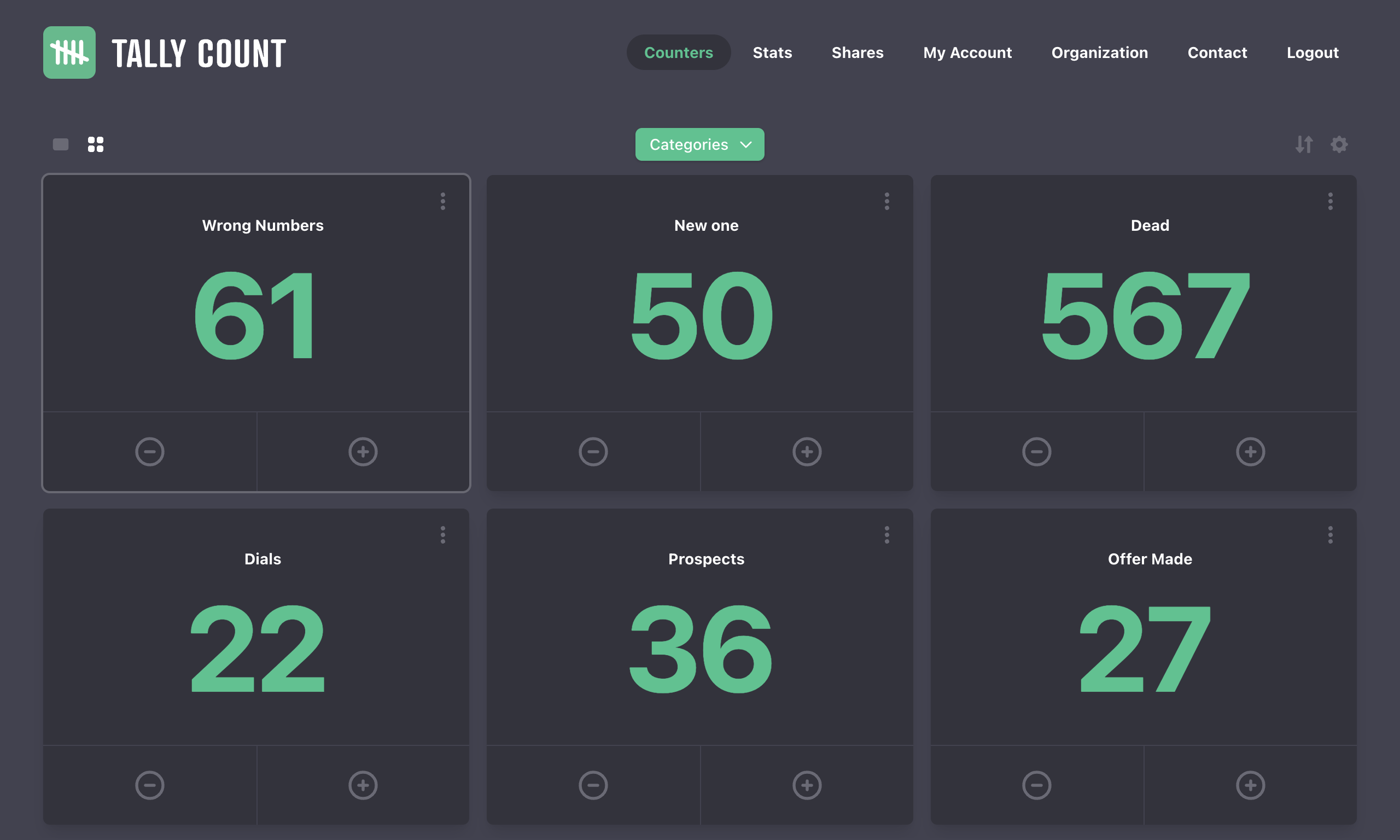Subtract one from Prospects counter
1400x840 pixels.
[592, 785]
